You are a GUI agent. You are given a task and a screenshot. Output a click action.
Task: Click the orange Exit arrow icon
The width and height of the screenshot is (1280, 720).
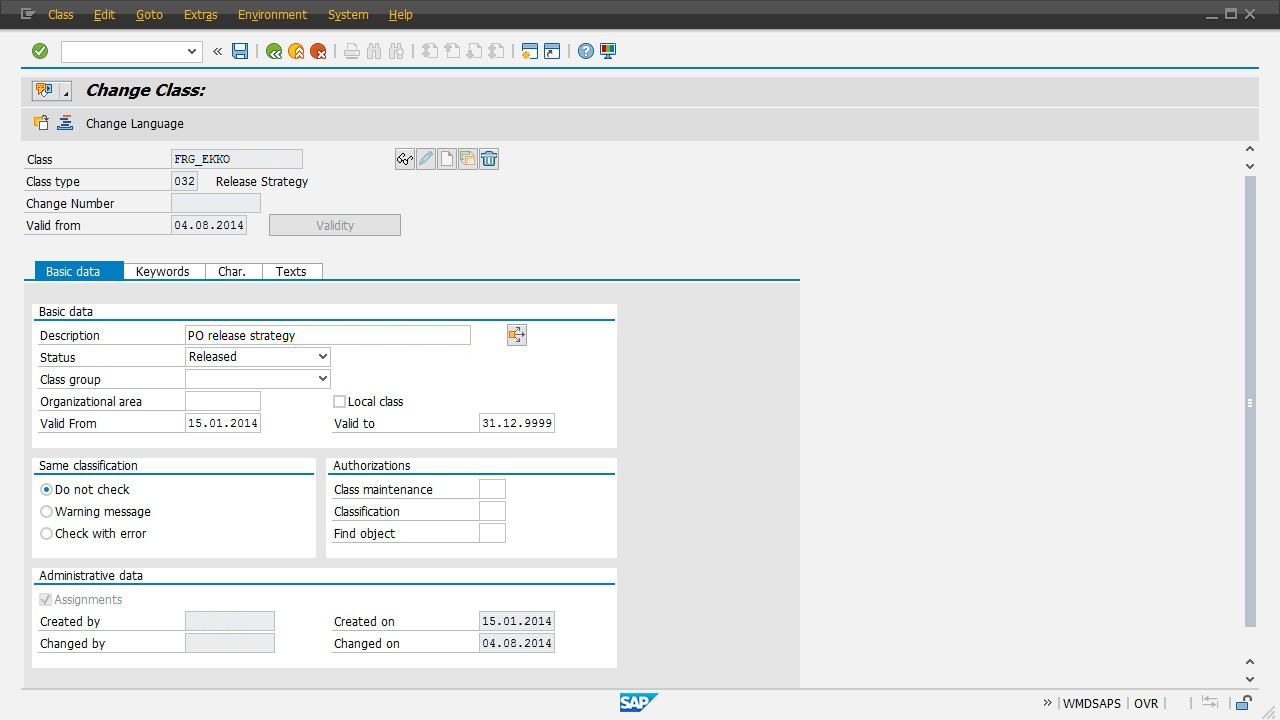[x=296, y=51]
